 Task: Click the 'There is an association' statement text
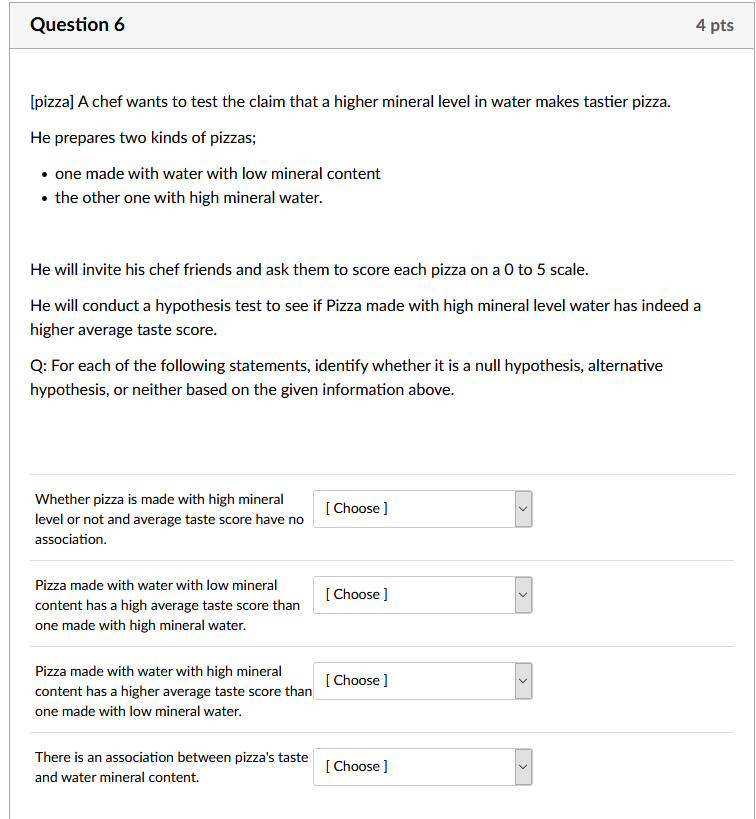tap(169, 766)
